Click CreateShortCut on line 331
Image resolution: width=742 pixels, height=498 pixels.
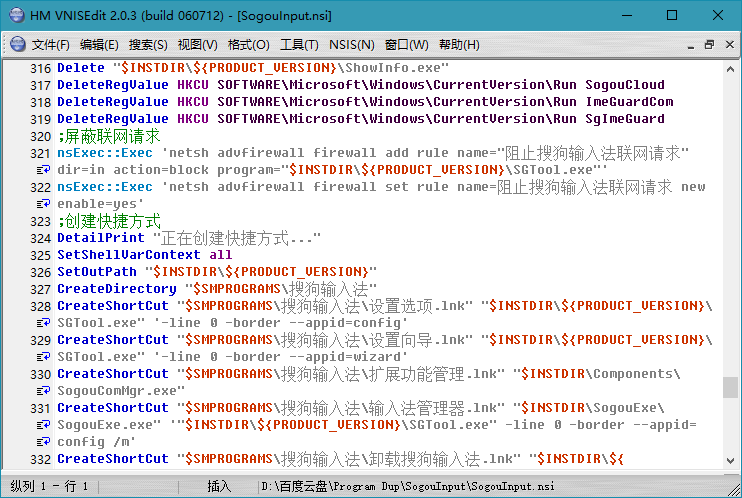[x=113, y=409]
